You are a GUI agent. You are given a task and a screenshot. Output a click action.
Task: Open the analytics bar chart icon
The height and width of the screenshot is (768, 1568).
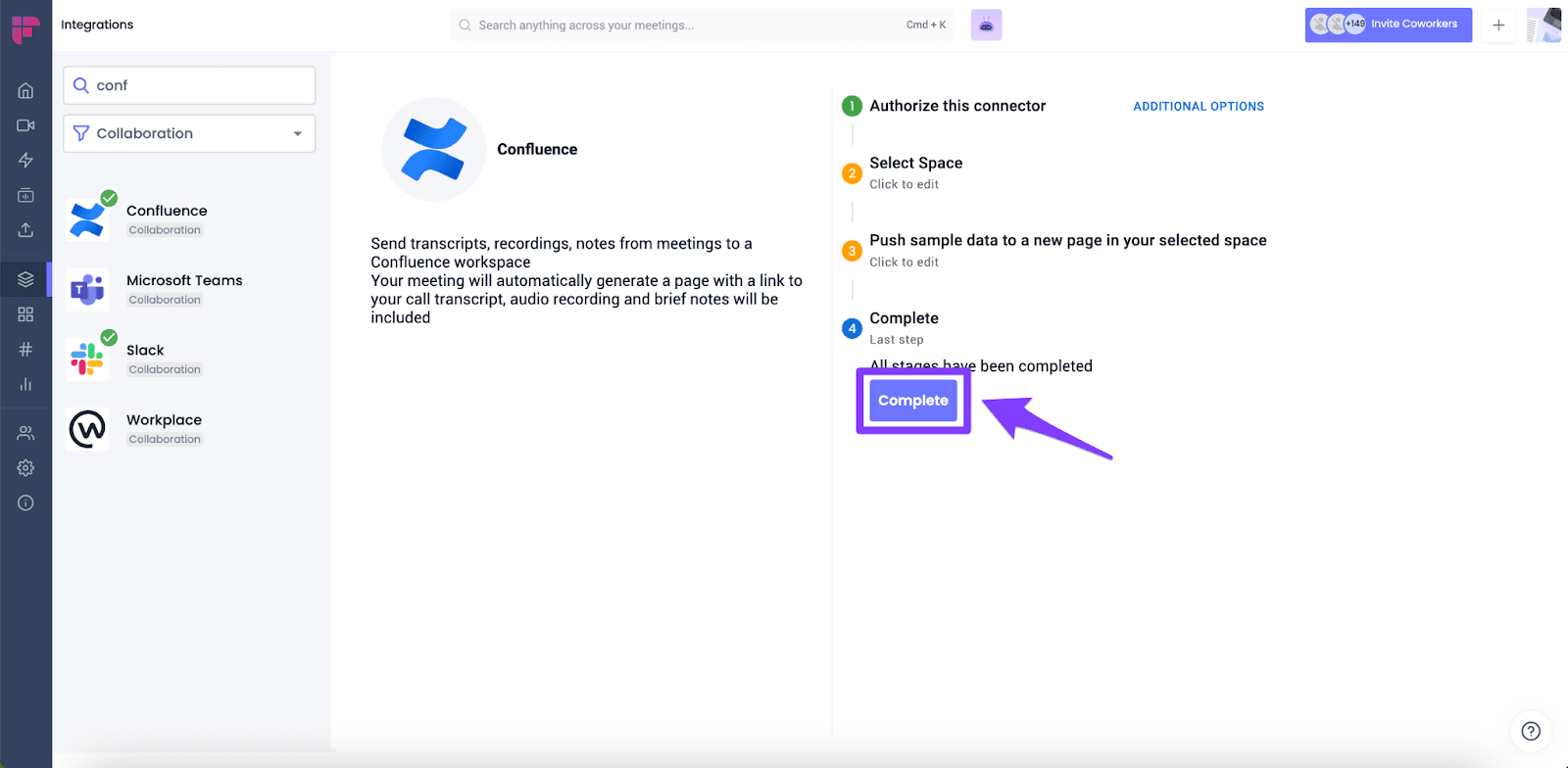click(x=25, y=384)
